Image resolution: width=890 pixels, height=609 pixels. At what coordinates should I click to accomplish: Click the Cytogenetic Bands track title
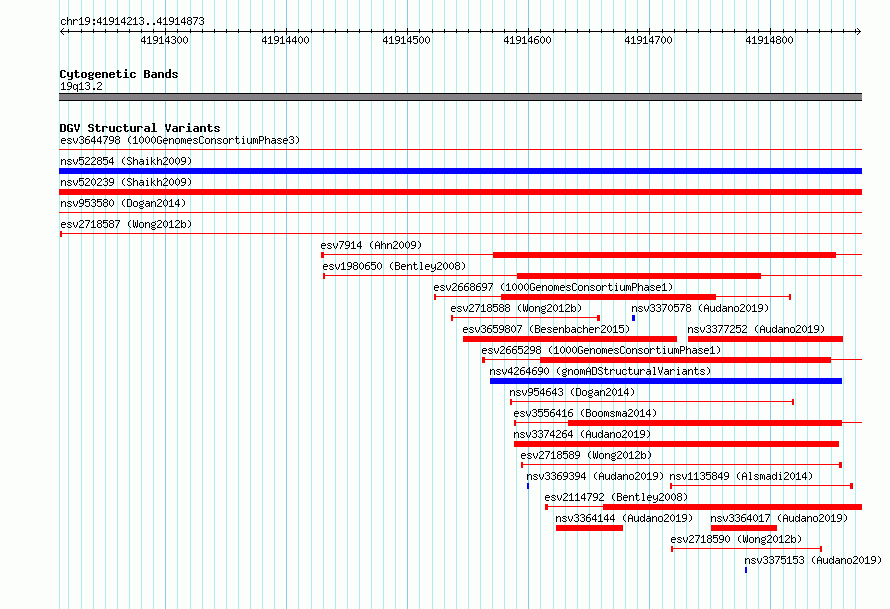(x=119, y=74)
